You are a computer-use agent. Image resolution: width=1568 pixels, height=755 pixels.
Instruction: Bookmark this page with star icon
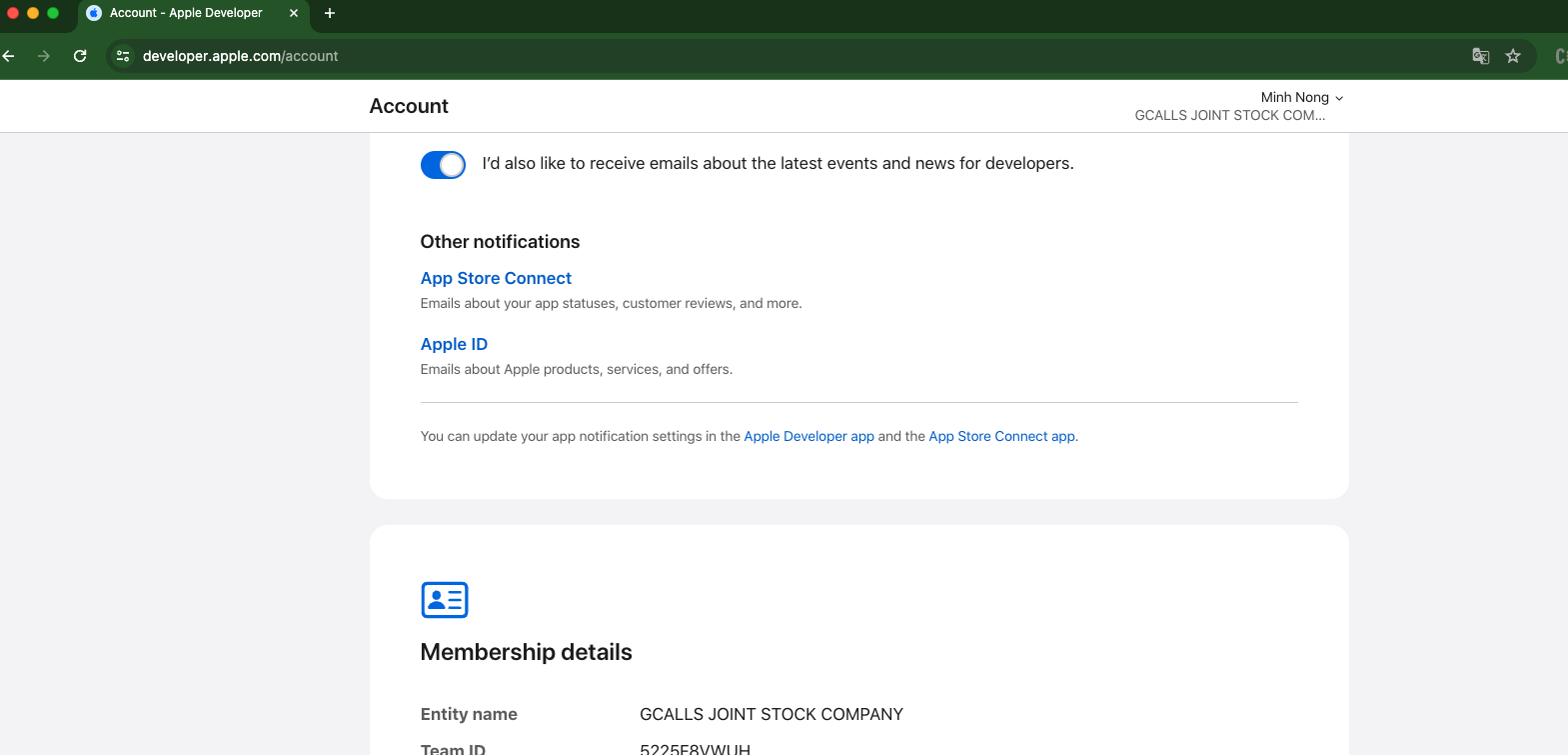(x=1513, y=56)
